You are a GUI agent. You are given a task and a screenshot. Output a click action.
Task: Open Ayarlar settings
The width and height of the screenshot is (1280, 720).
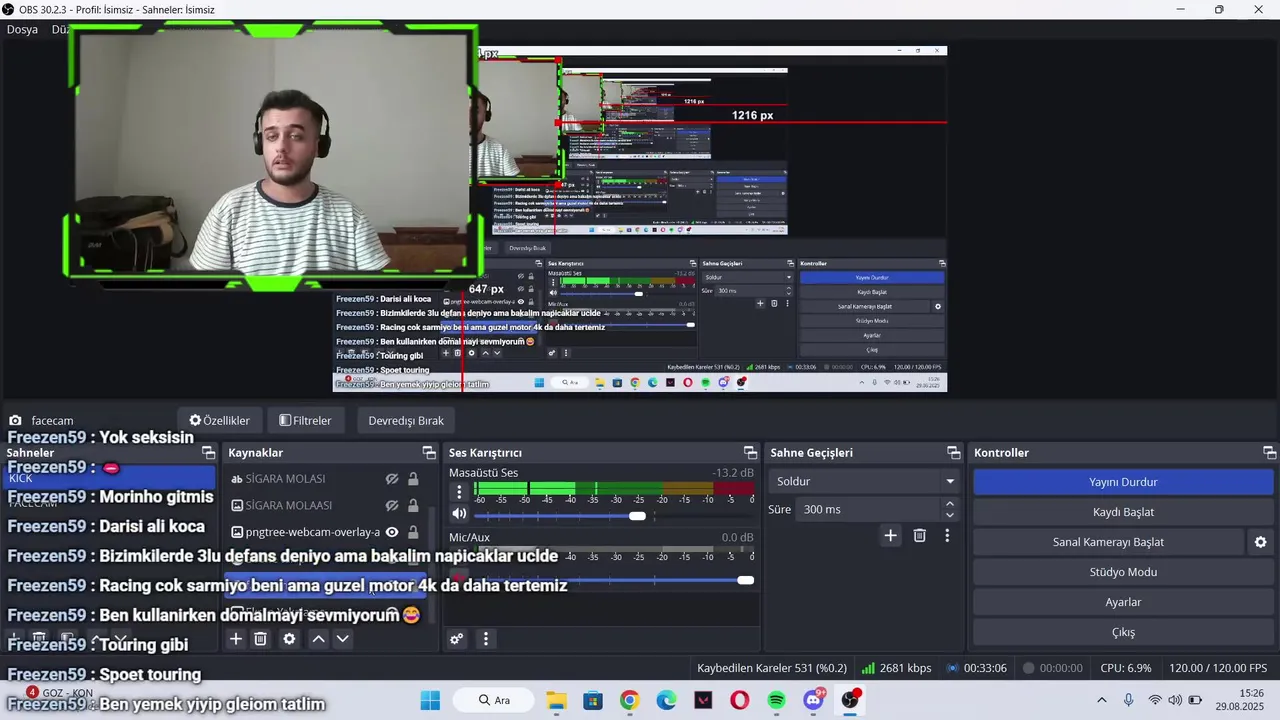click(x=1123, y=602)
